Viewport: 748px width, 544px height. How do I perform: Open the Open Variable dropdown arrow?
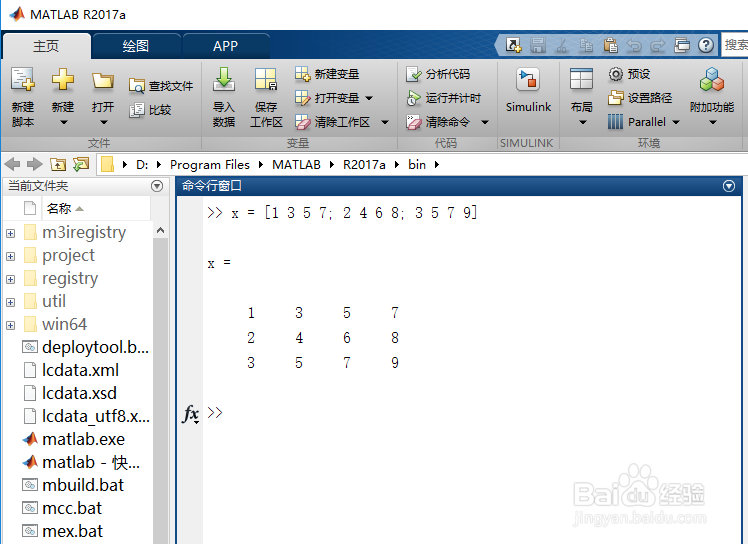pyautogui.click(x=369, y=98)
